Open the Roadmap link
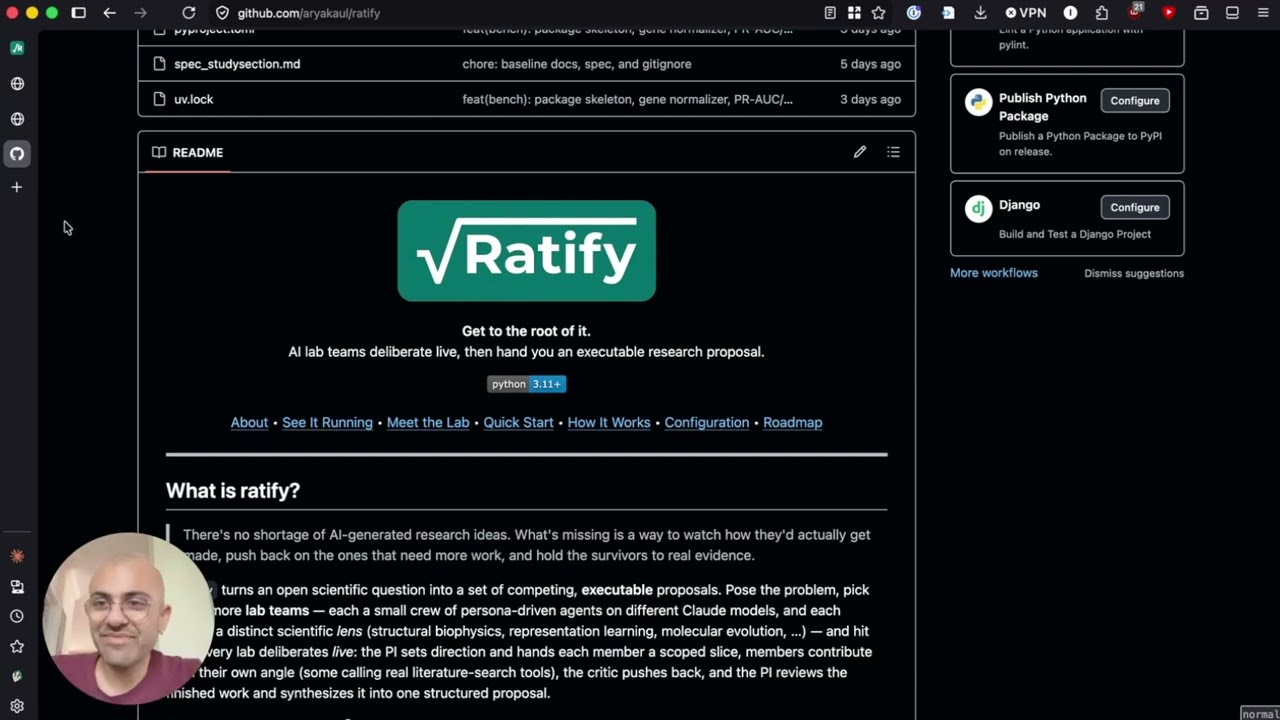The image size is (1280, 720). pyautogui.click(x=792, y=422)
